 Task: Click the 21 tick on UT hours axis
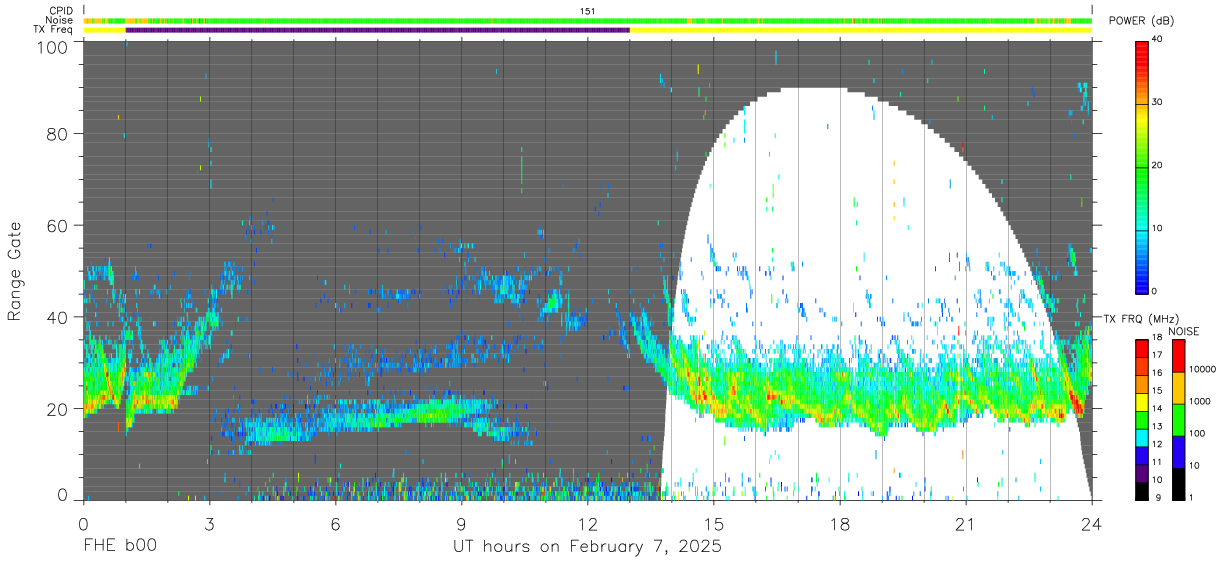(x=966, y=524)
